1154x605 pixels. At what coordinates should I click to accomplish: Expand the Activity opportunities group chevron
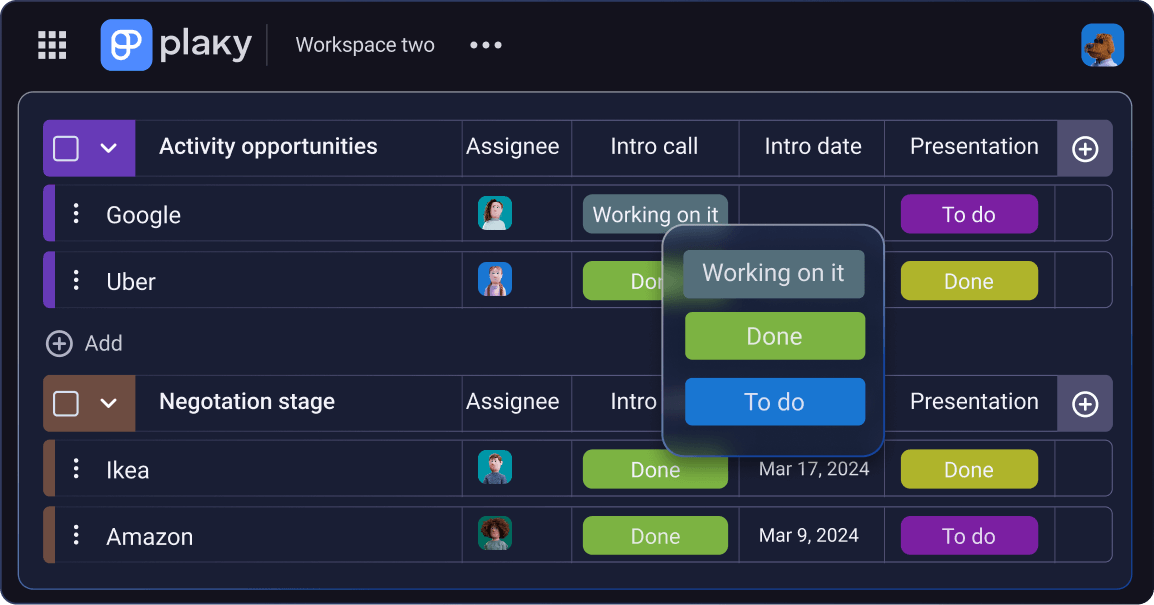(x=110, y=146)
